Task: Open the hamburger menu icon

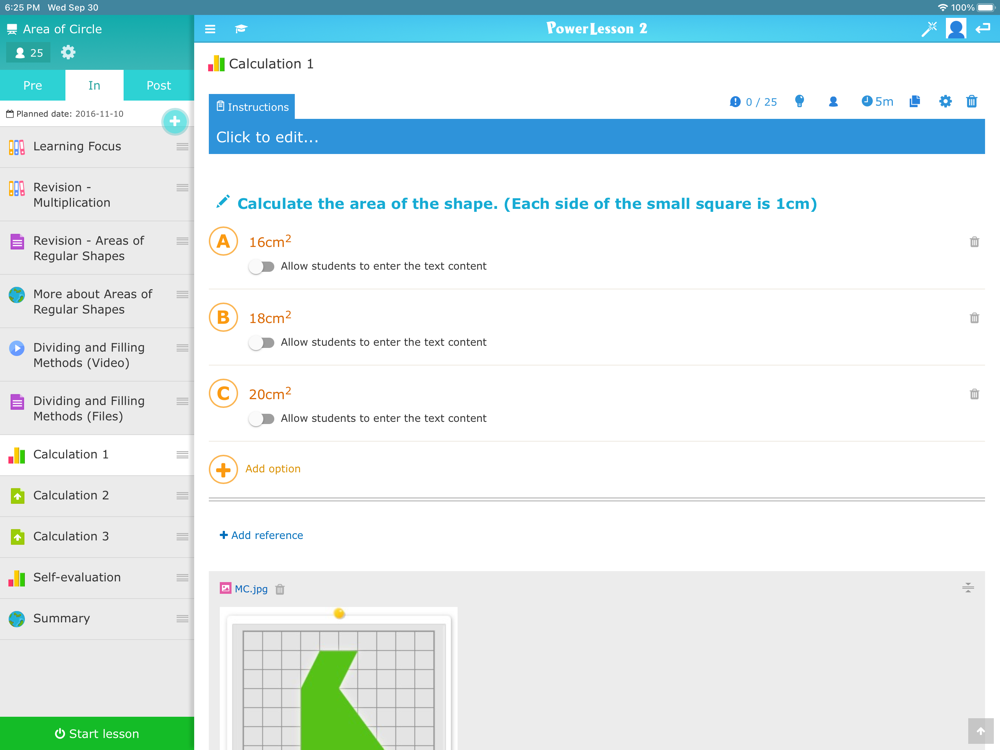Action: pyautogui.click(x=210, y=29)
